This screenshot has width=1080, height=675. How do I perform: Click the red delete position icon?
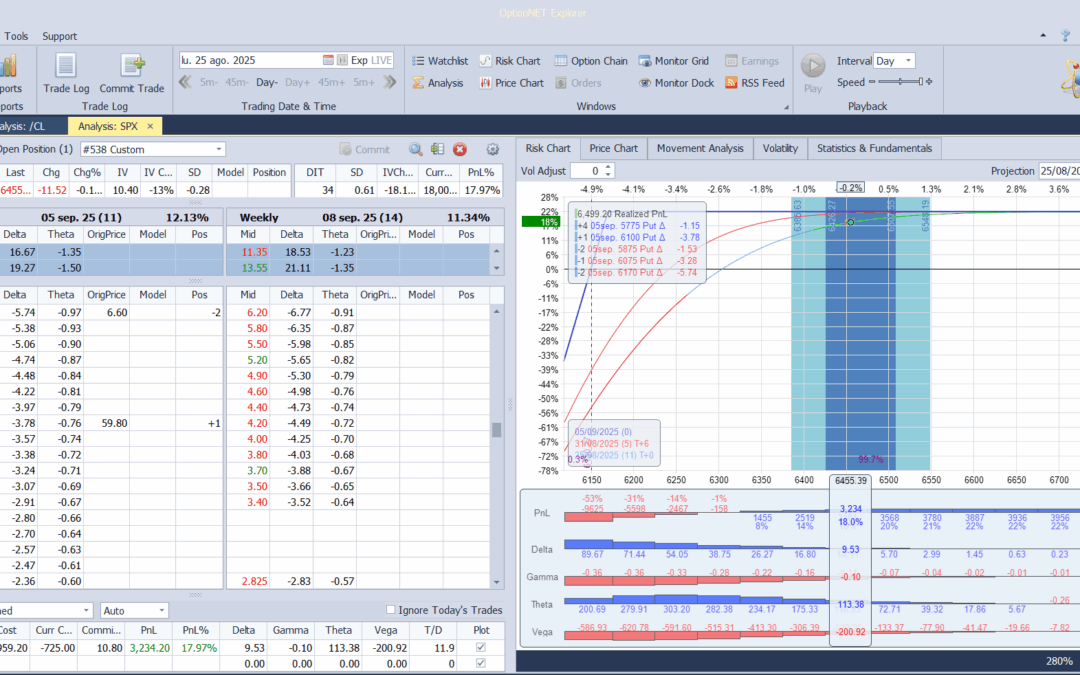pos(460,149)
